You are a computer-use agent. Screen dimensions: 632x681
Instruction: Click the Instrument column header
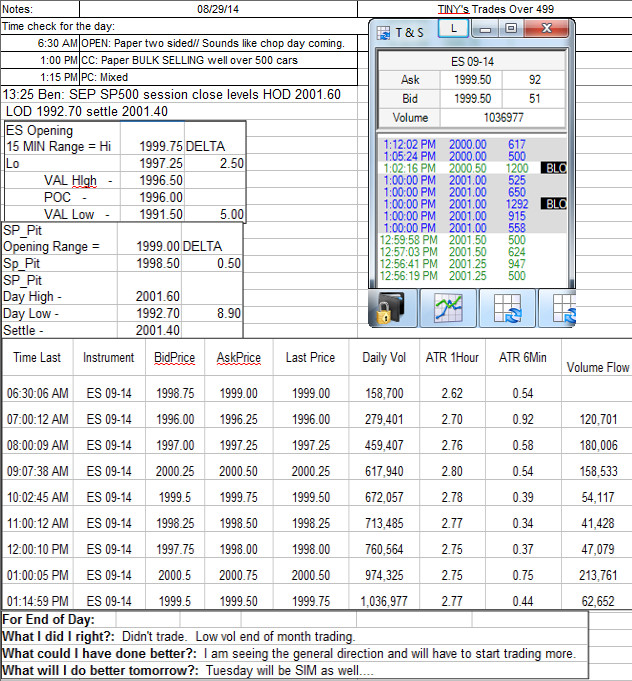coord(109,357)
